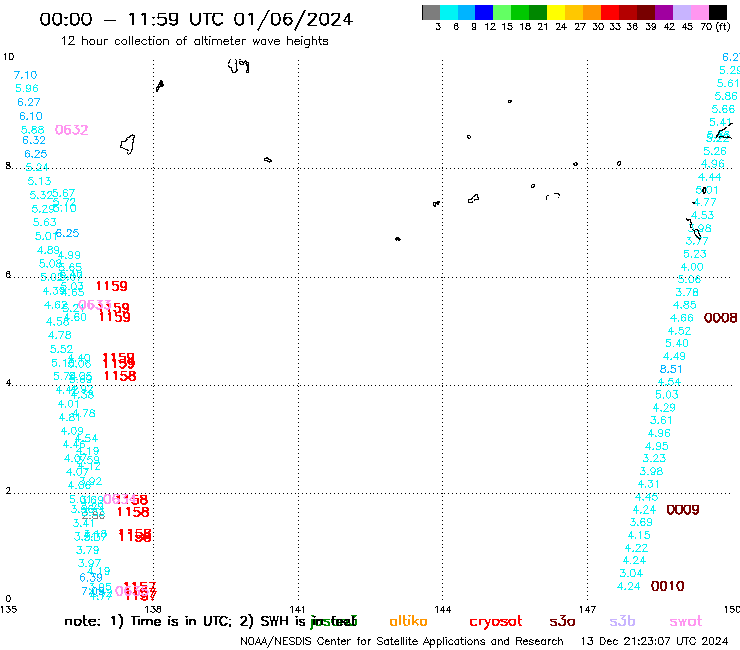740x650 pixels.
Task: Click the wave height value '6.32'
Action: pyautogui.click(x=34, y=140)
